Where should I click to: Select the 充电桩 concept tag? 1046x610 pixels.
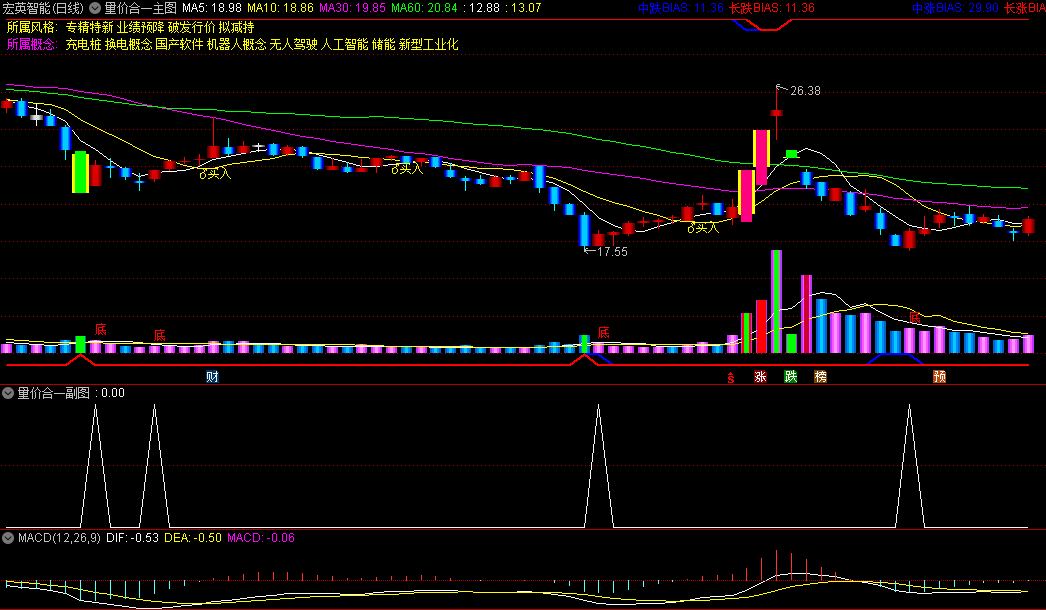point(83,45)
